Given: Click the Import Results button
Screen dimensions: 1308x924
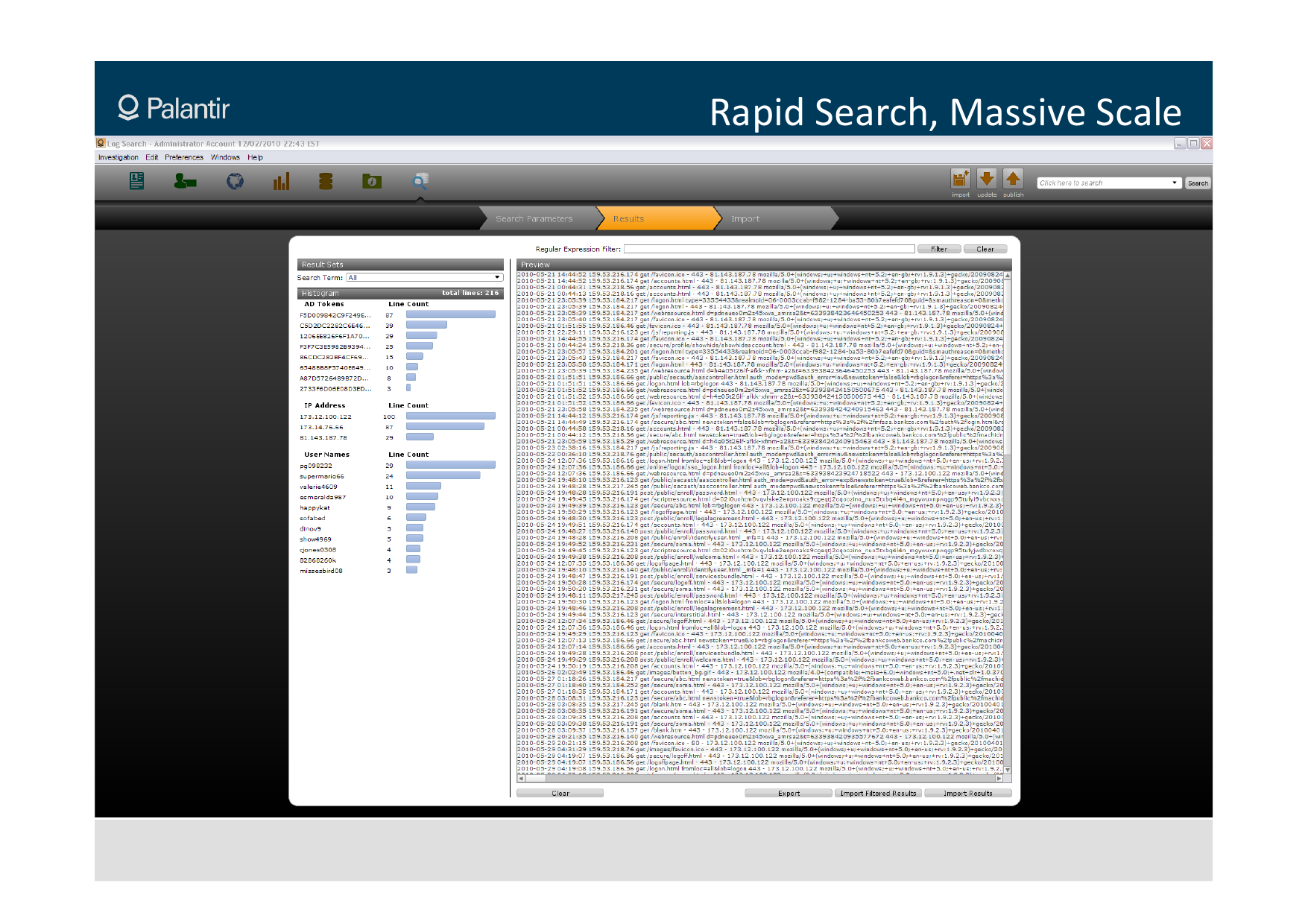Looking at the screenshot, I should tap(968, 793).
